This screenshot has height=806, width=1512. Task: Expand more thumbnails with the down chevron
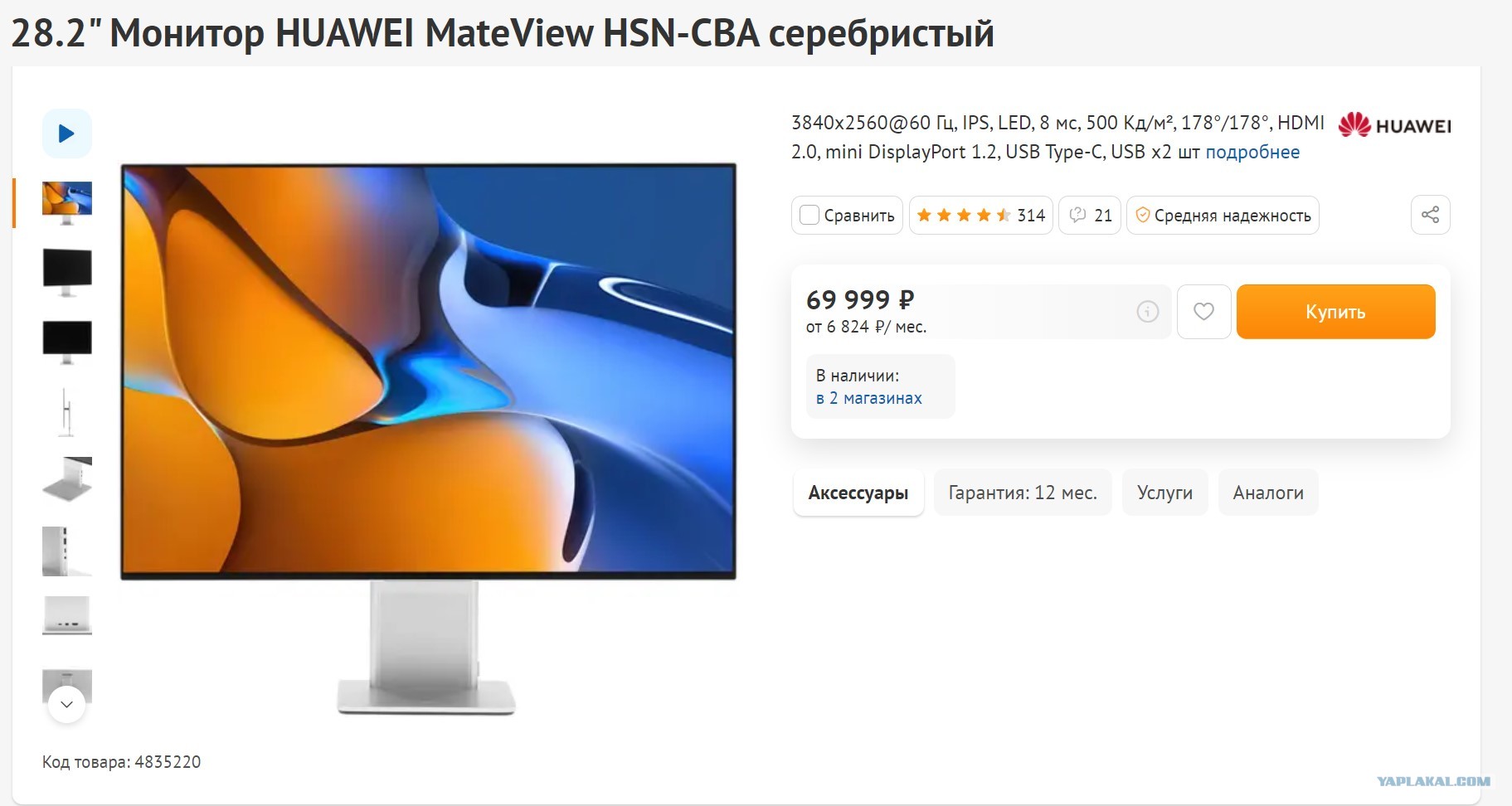67,704
